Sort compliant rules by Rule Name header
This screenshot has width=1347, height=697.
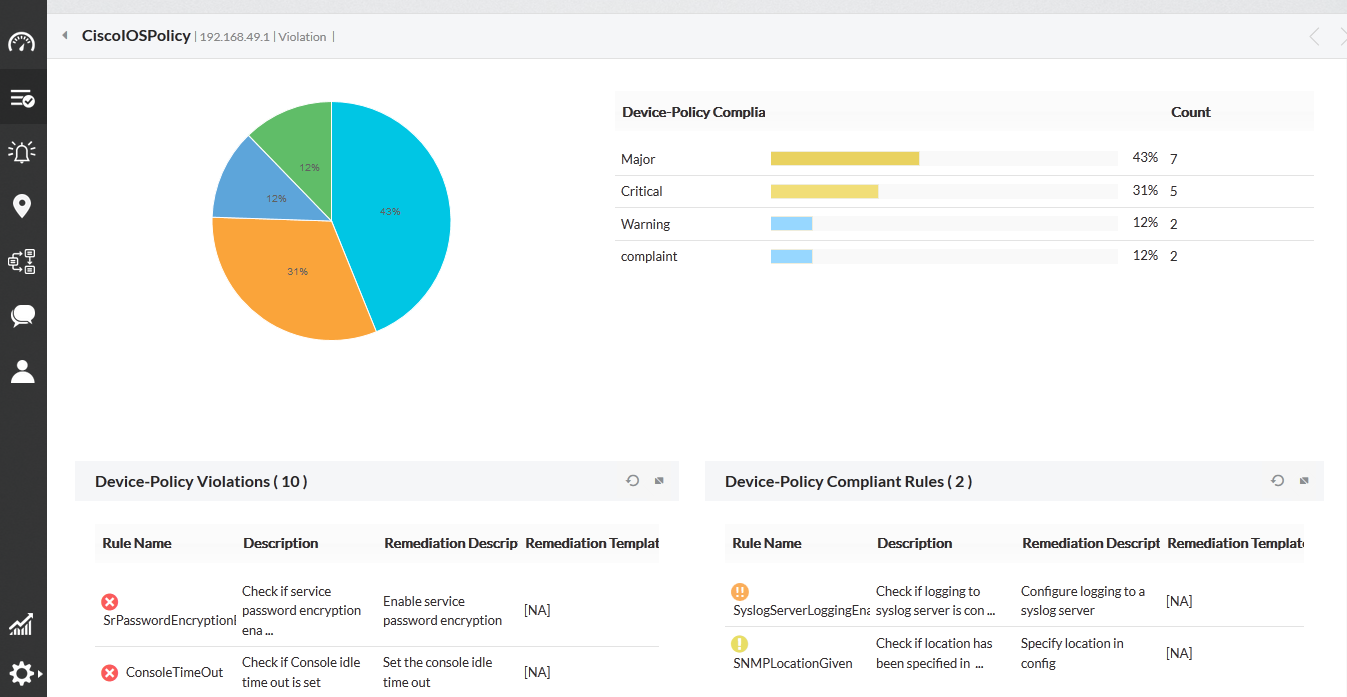pos(767,543)
